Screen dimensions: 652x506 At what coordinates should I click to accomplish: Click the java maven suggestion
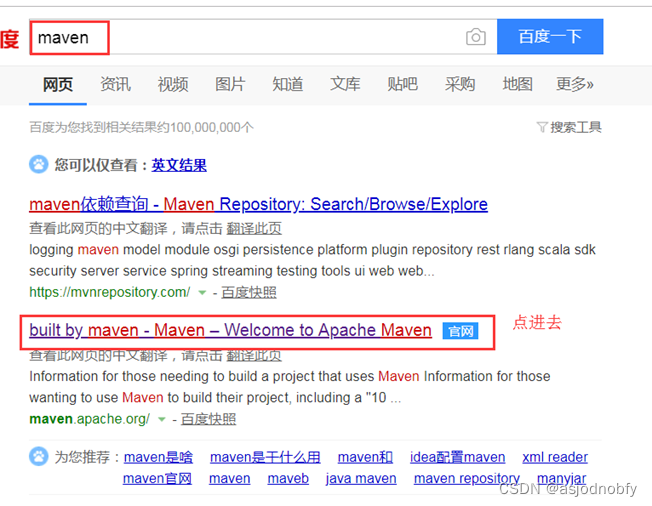[361, 479]
